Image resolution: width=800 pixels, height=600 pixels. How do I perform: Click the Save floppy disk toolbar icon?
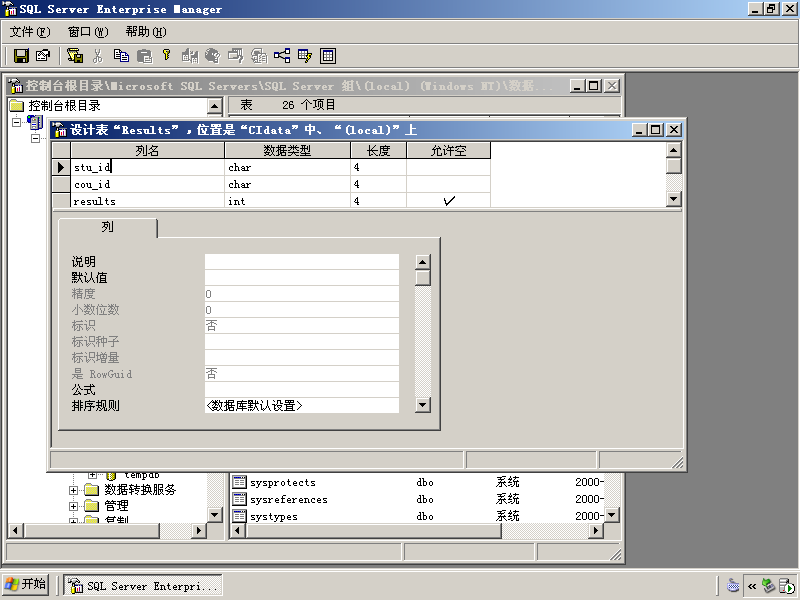(x=21, y=56)
